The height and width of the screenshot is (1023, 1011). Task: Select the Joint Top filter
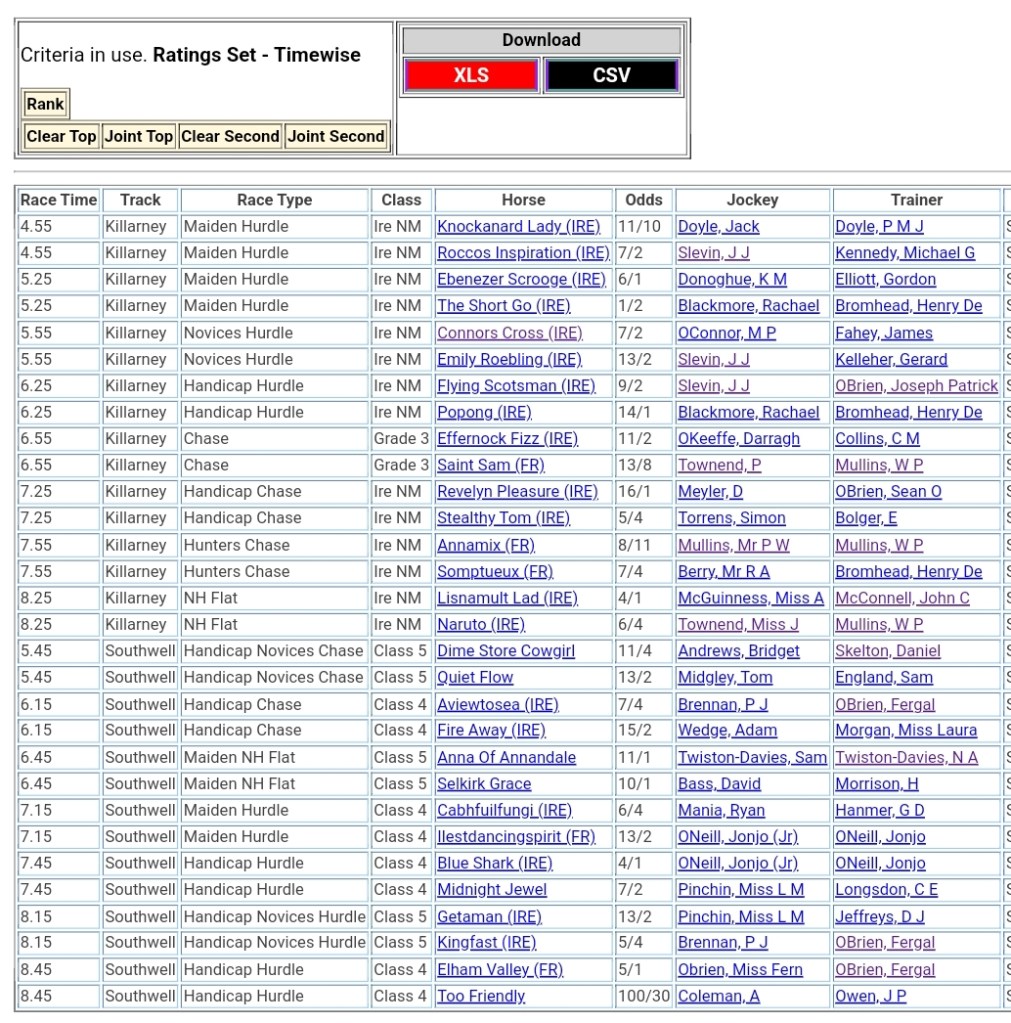(139, 136)
